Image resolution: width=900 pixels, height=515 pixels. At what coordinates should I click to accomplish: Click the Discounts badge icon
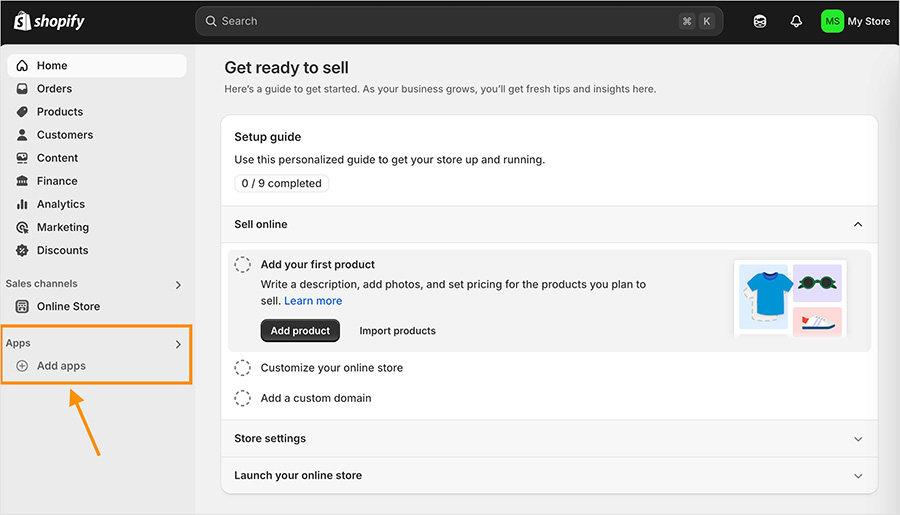point(22,250)
